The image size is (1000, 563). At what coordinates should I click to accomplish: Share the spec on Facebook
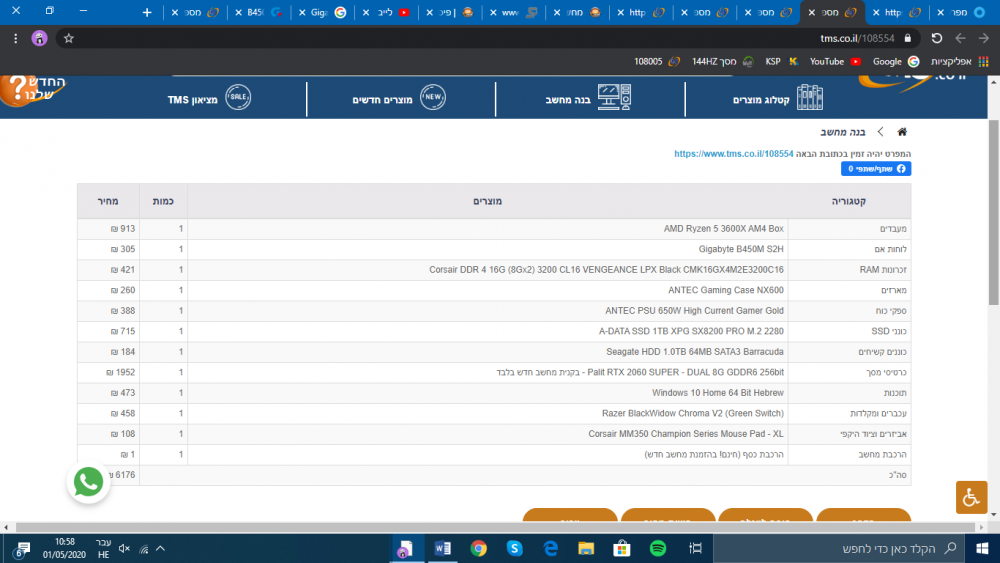876,169
